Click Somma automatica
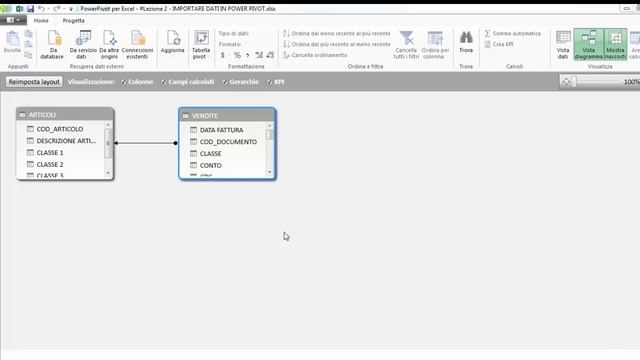The width and height of the screenshot is (640, 360). click(x=513, y=33)
